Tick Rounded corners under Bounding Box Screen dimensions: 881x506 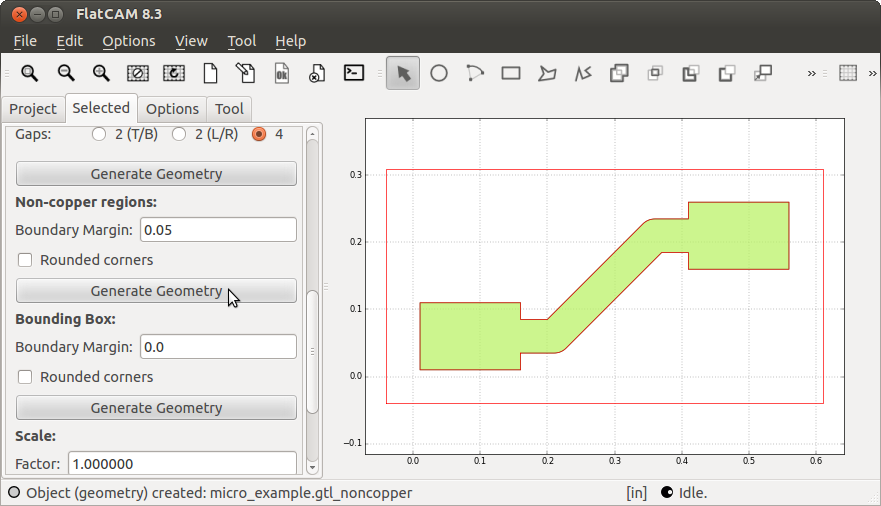[x=25, y=377]
